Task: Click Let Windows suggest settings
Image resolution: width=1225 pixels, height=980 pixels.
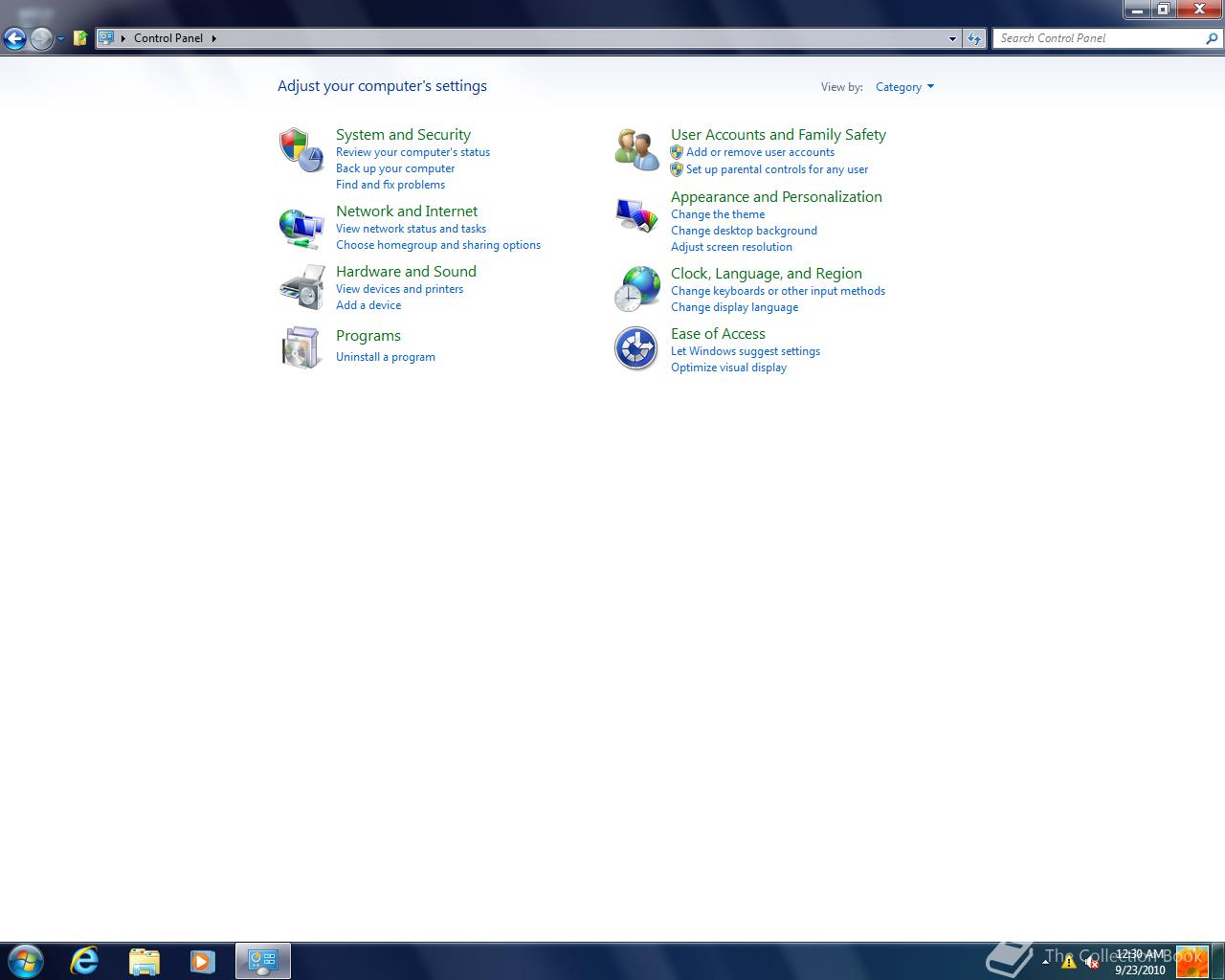Action: (x=746, y=351)
